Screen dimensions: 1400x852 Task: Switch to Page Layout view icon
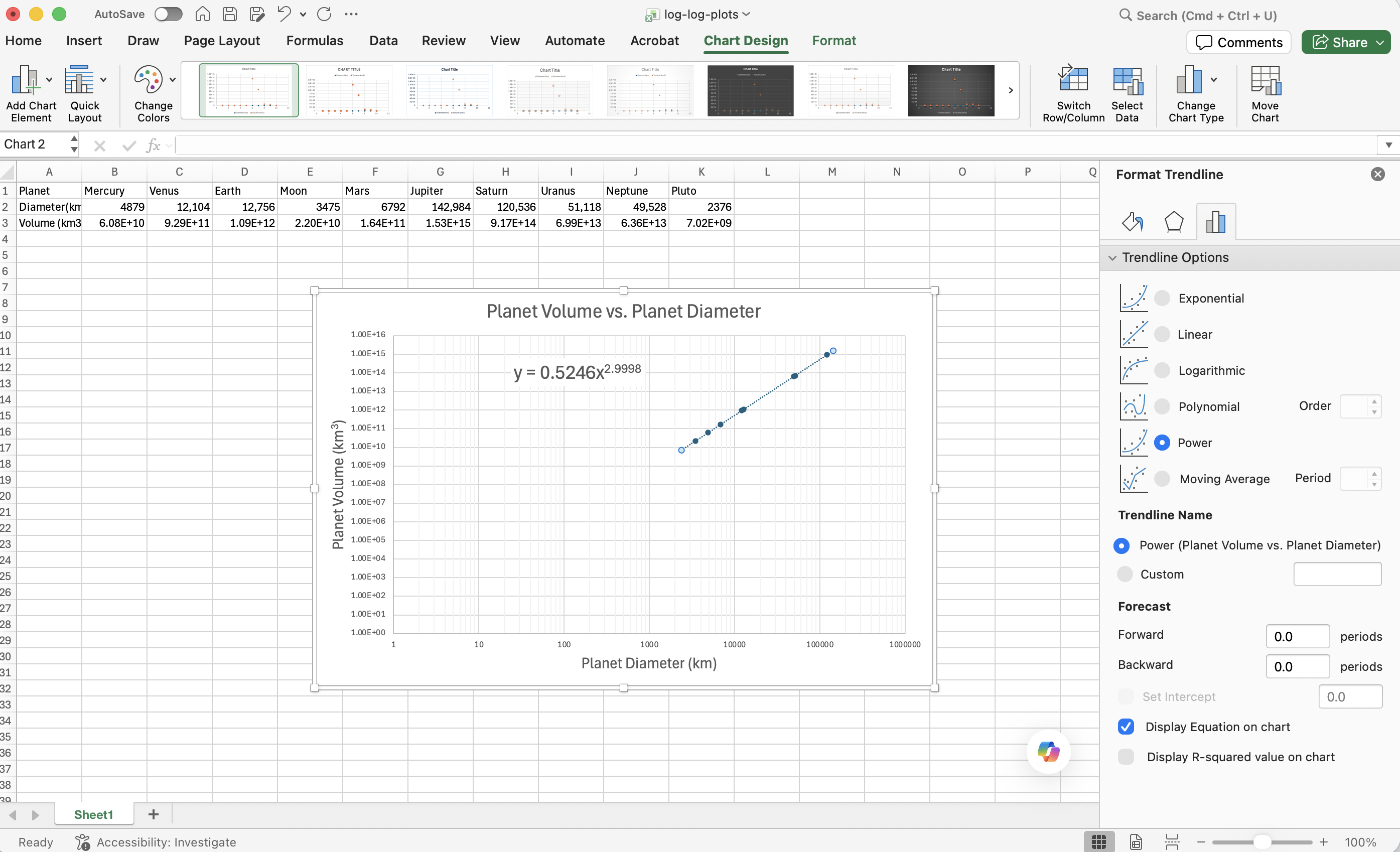pos(1135,842)
